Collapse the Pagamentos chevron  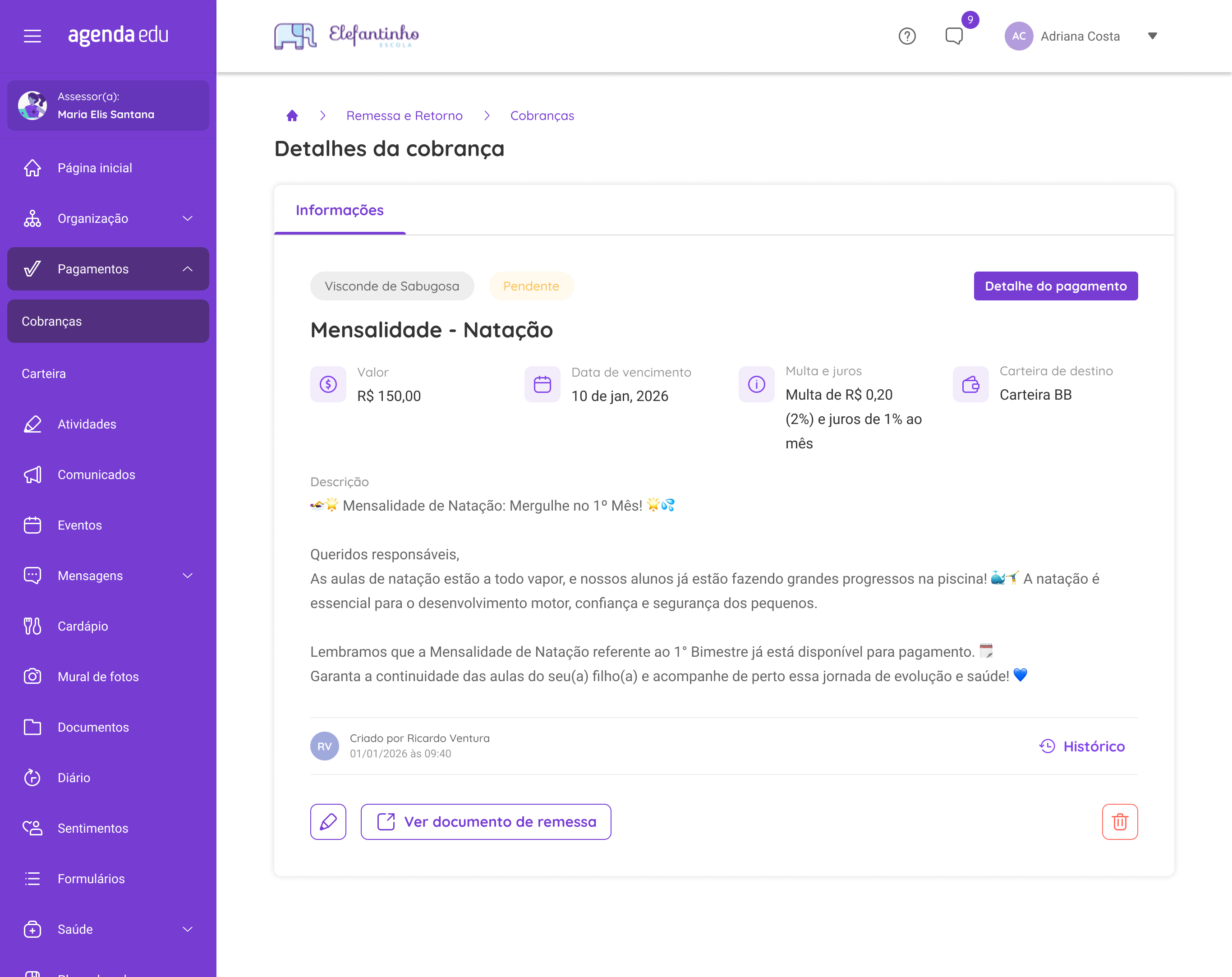(x=188, y=269)
